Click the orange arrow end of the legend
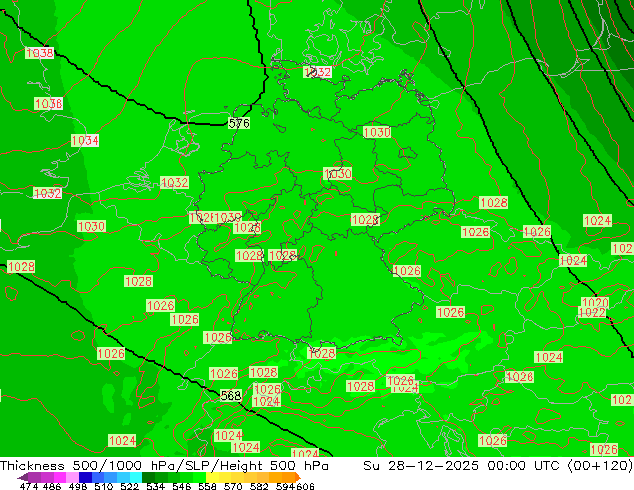 [x=298, y=477]
